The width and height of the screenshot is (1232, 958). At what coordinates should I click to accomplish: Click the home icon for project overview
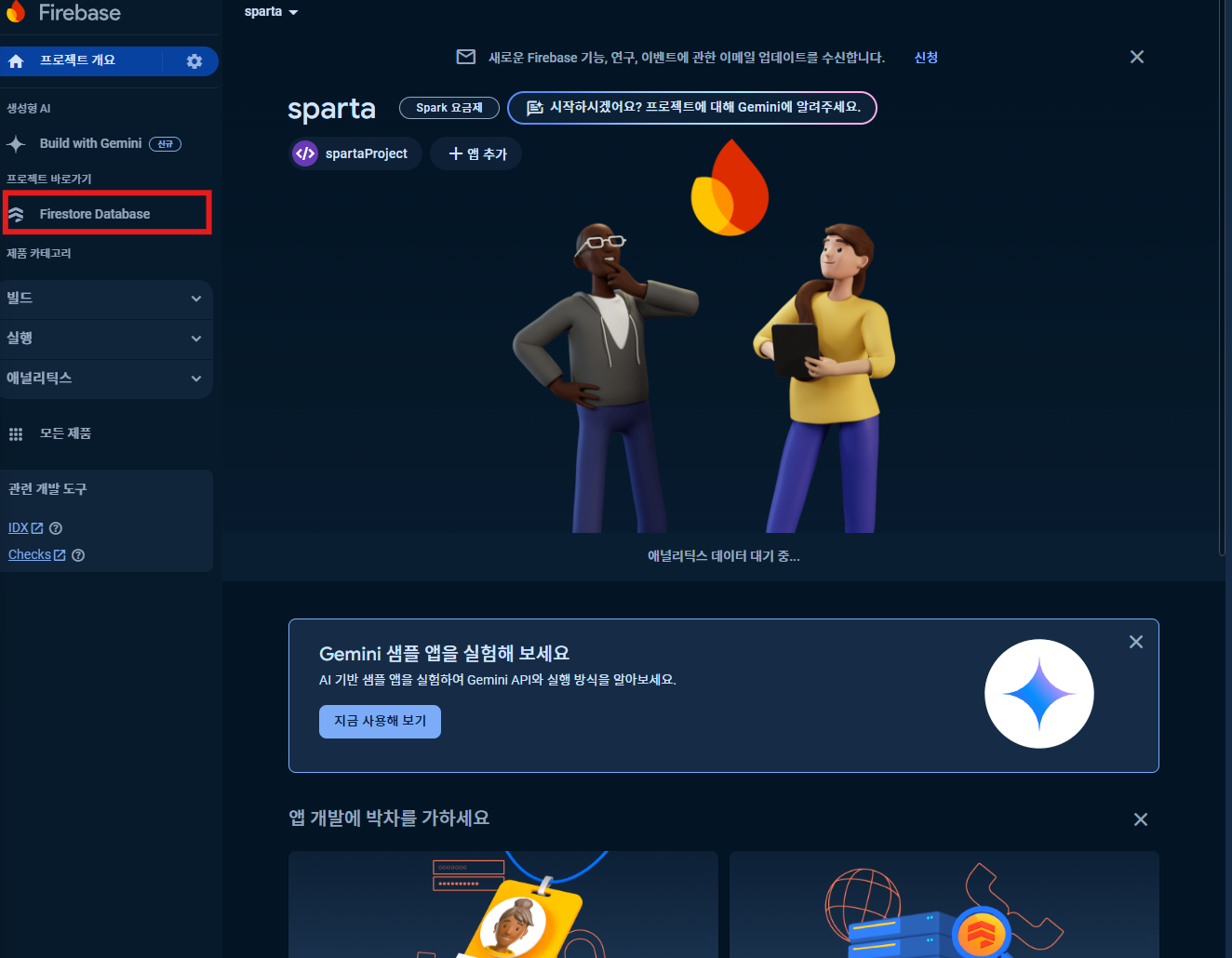[x=16, y=61]
